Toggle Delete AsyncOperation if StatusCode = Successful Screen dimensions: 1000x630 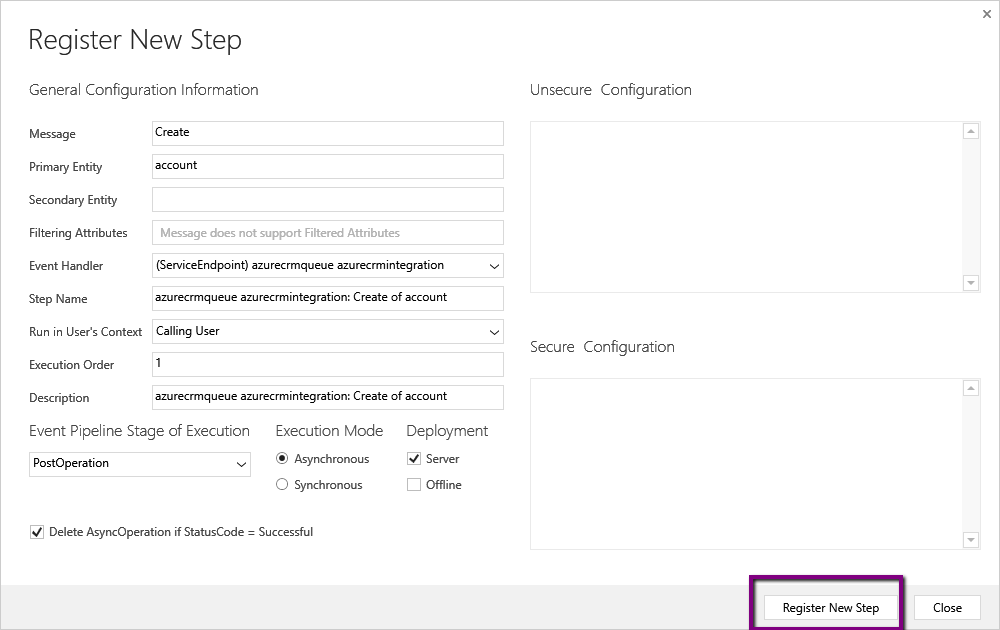[37, 532]
